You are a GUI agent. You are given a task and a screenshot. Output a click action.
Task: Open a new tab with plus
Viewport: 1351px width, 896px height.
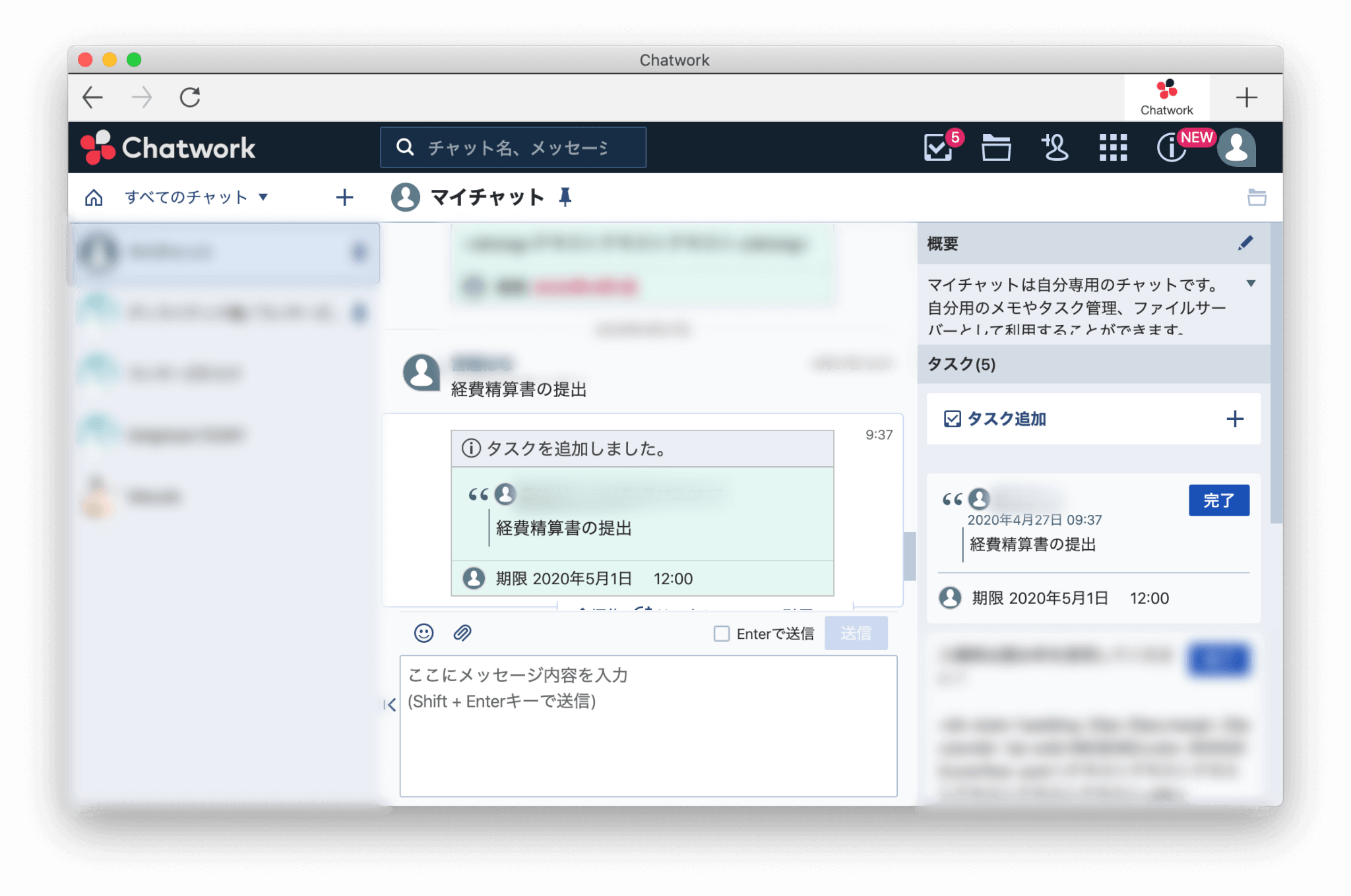pyautogui.click(x=1246, y=98)
